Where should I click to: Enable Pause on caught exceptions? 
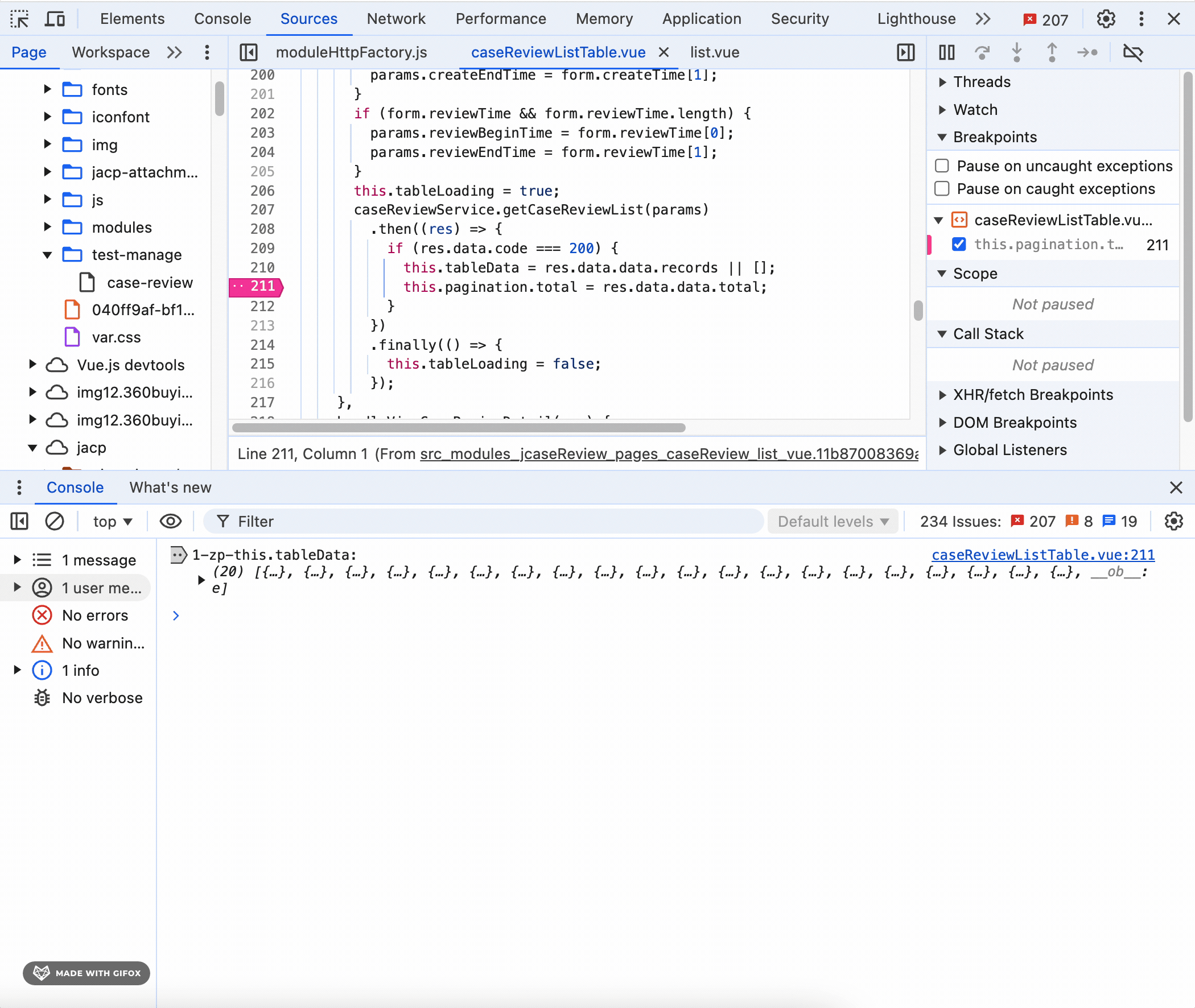point(942,188)
